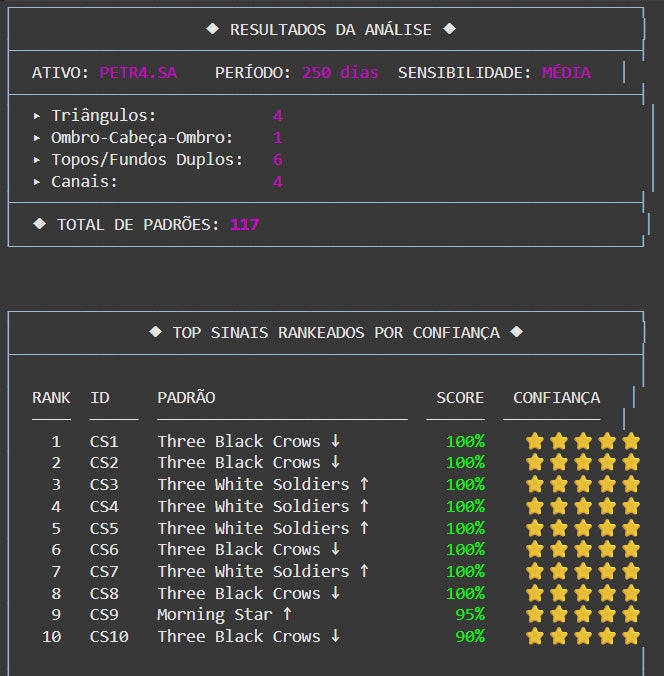Click the diamond left of RESULTADOS DA ANÁLISE

pos(213,29)
